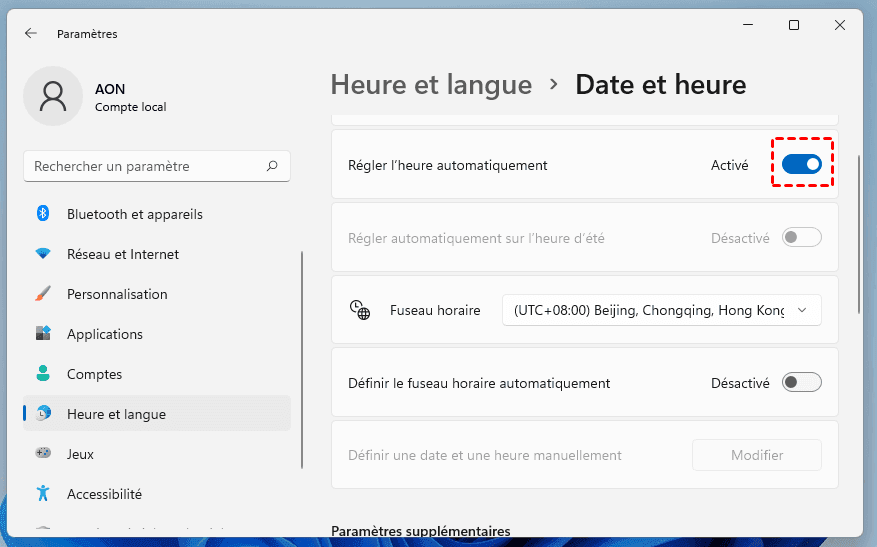
Task: Open the Fuseau horaire time zone dropdown
Action: click(x=662, y=310)
